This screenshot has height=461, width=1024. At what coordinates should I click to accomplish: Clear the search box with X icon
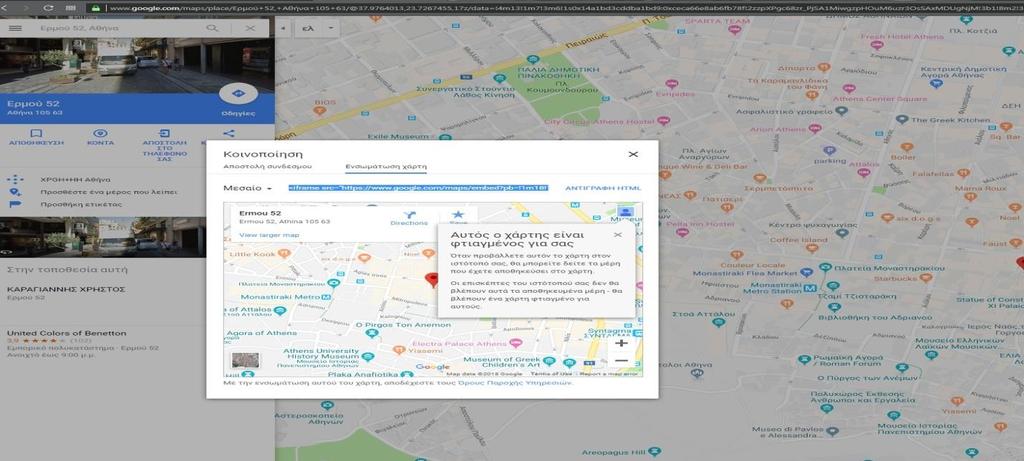coord(250,29)
